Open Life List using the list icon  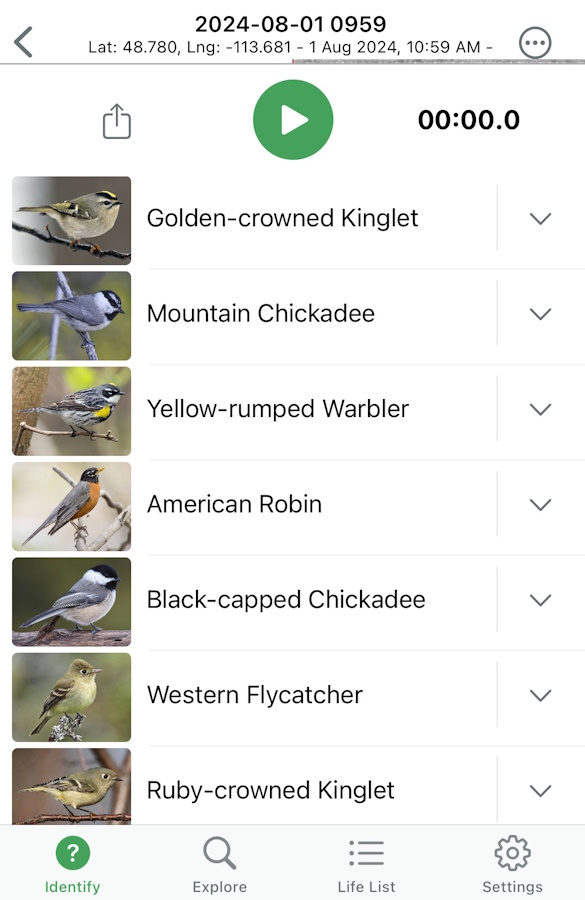(366, 853)
